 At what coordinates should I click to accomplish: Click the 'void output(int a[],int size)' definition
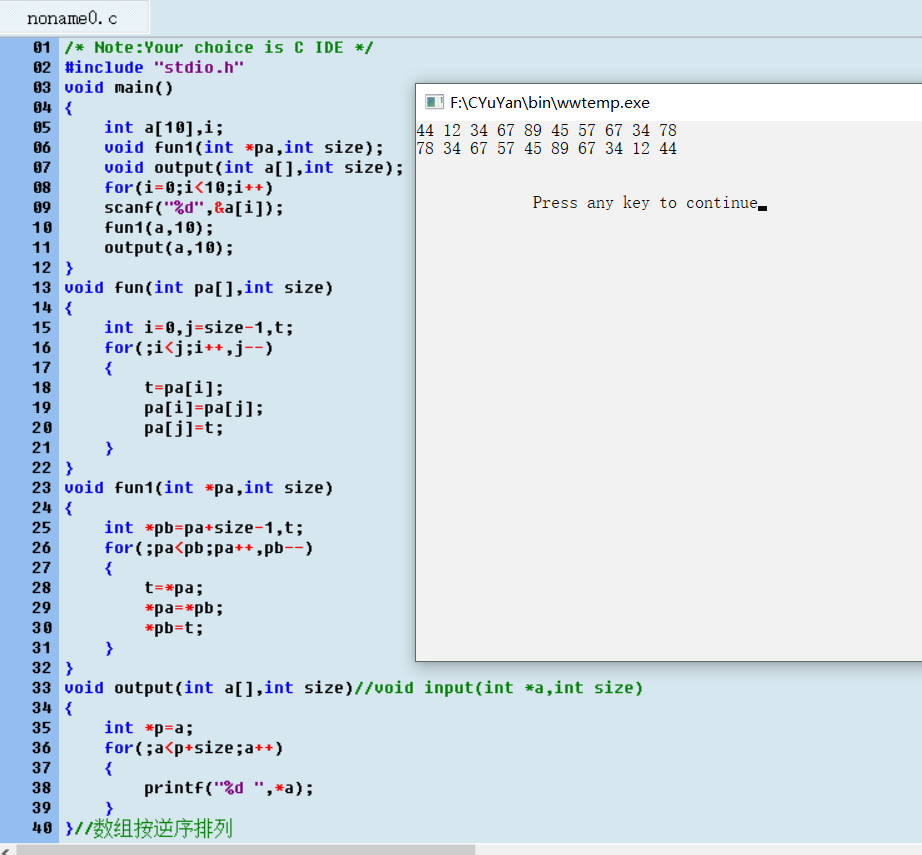tap(209, 687)
